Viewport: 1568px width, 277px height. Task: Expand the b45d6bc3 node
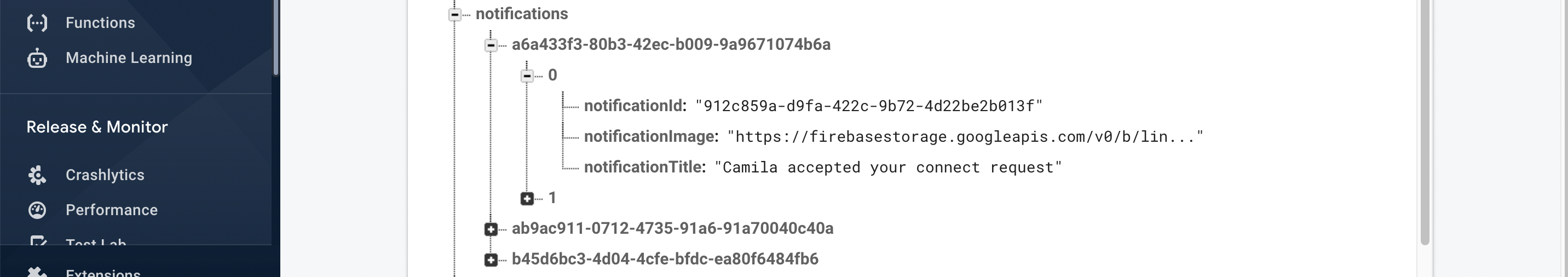491,260
